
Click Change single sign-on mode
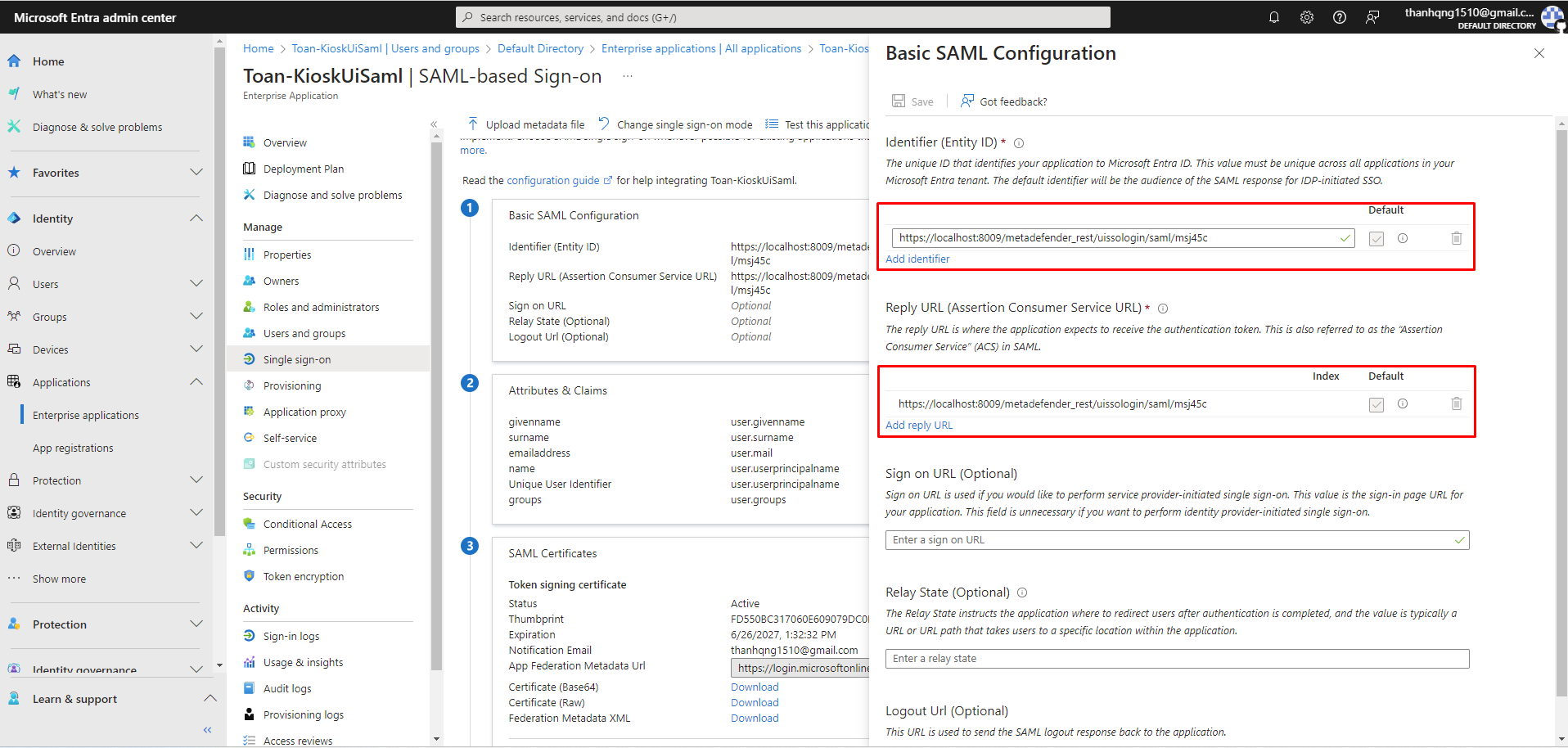[675, 124]
